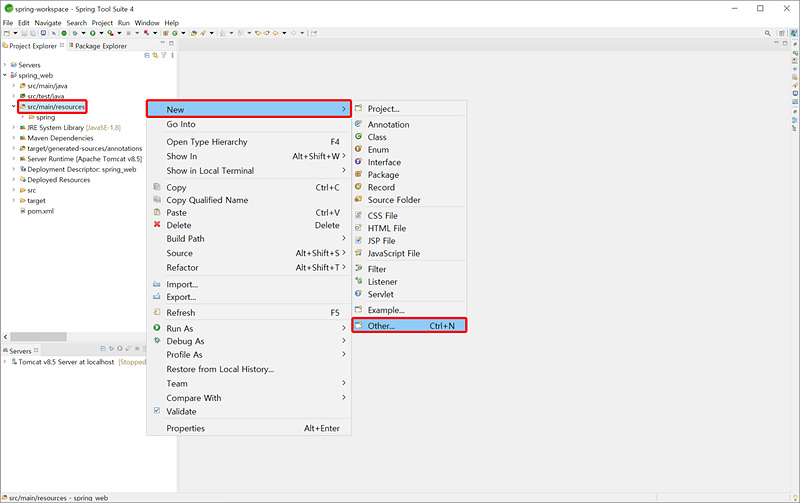Click the Open Perspective icon at top right
The image size is (800, 503).
coord(782,33)
